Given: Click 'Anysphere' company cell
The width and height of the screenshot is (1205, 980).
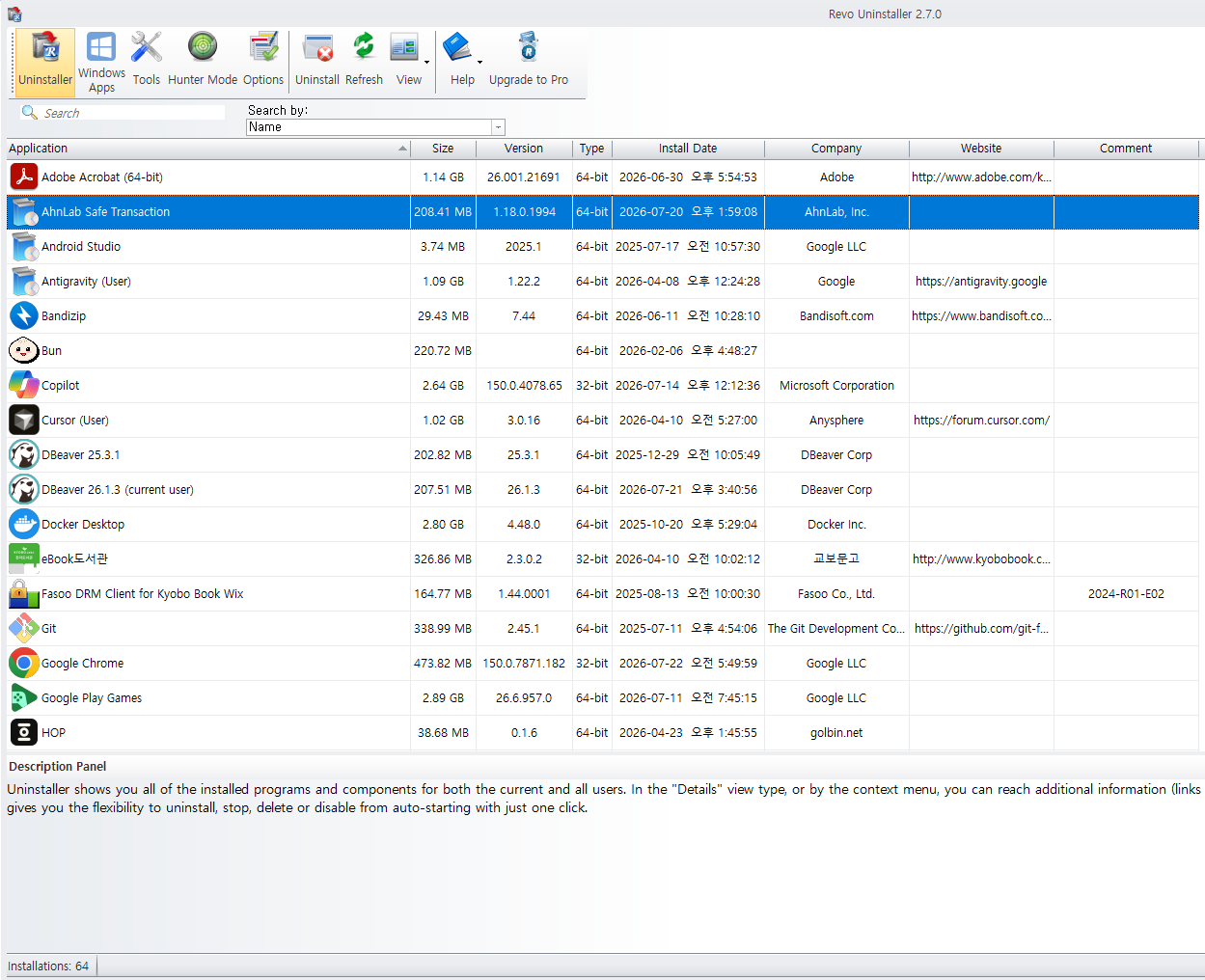Looking at the screenshot, I should pos(836,421).
